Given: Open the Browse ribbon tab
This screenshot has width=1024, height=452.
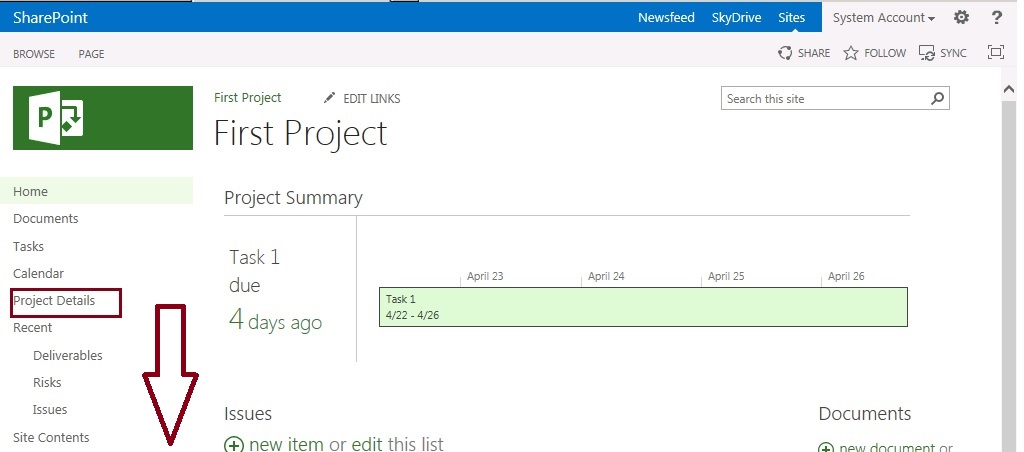Looking at the screenshot, I should point(34,54).
